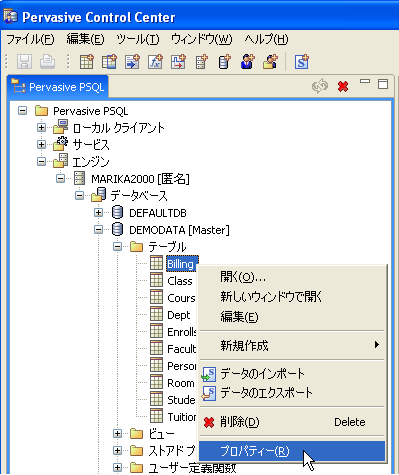
Task: Click the red X delete icon in panel header
Action: click(x=343, y=87)
